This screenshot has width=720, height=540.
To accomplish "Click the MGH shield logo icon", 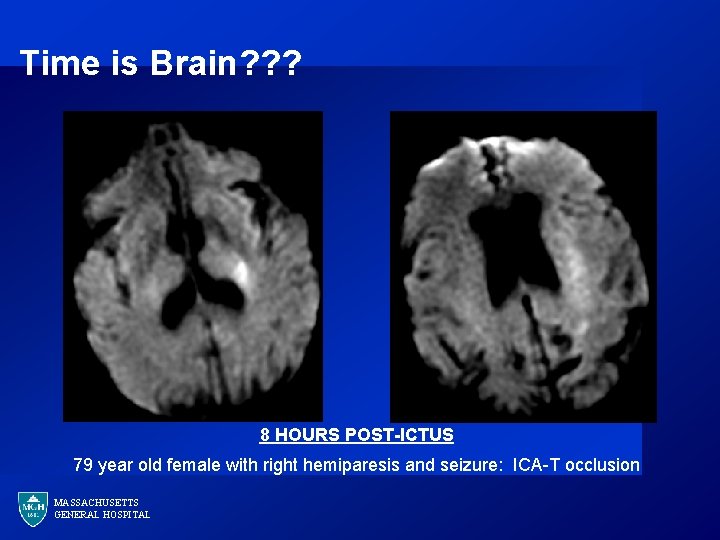I will click(x=33, y=509).
